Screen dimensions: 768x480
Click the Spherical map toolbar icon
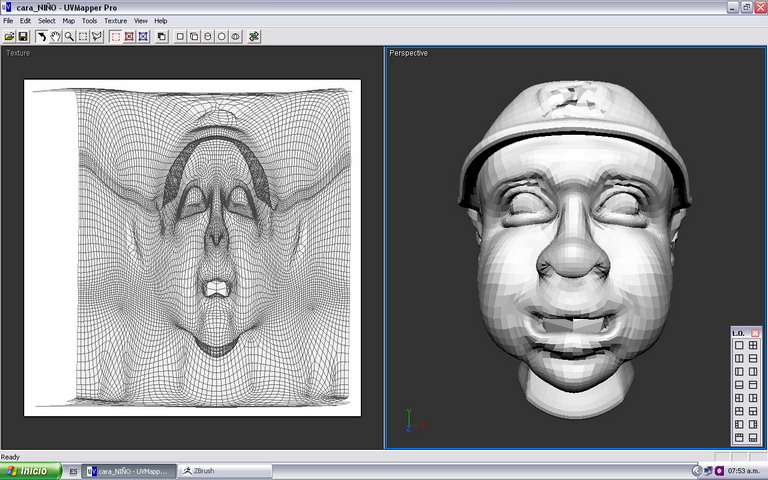(x=221, y=36)
